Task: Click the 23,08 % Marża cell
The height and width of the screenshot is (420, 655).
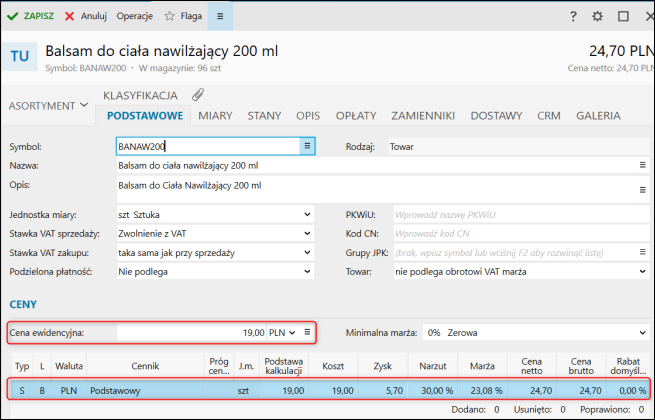Action: tap(482, 391)
